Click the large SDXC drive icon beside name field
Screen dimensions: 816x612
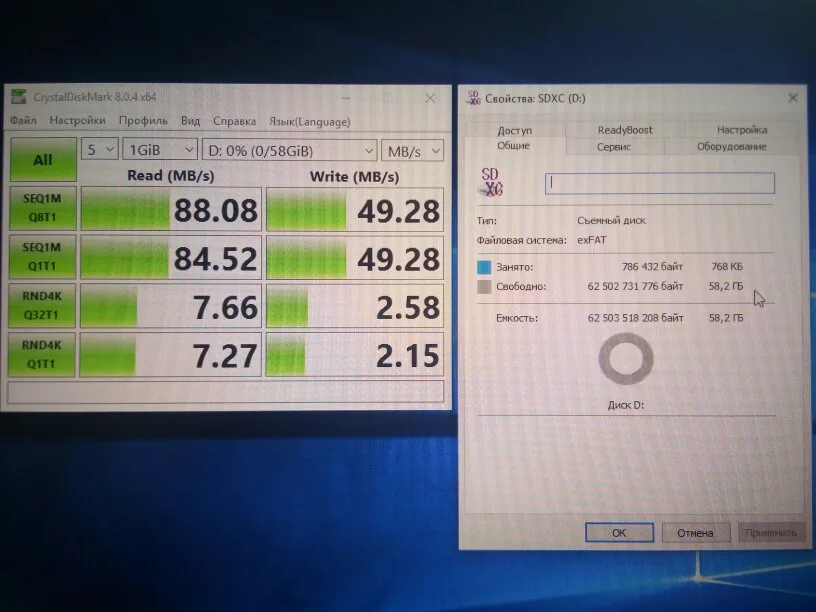pos(491,182)
